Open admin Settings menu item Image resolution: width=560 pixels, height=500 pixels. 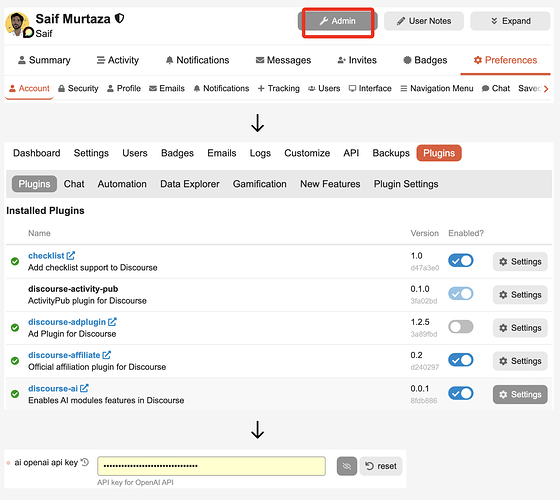[x=91, y=153]
